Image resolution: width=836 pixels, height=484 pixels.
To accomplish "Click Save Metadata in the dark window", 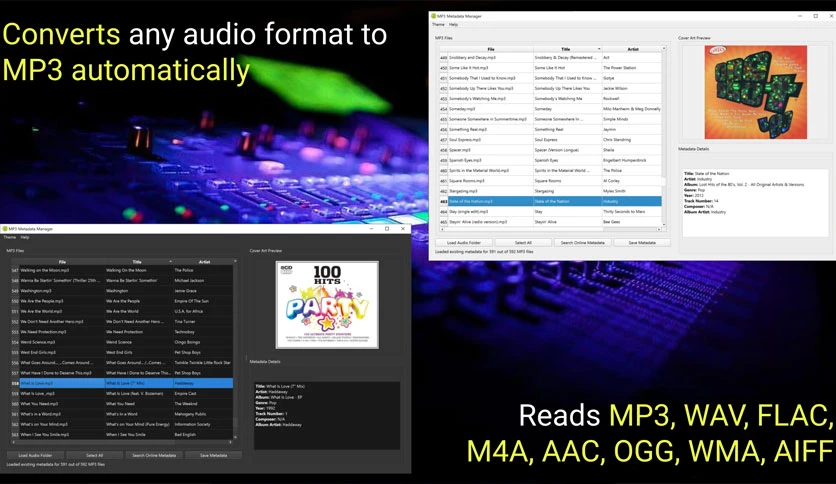I will click(213, 455).
